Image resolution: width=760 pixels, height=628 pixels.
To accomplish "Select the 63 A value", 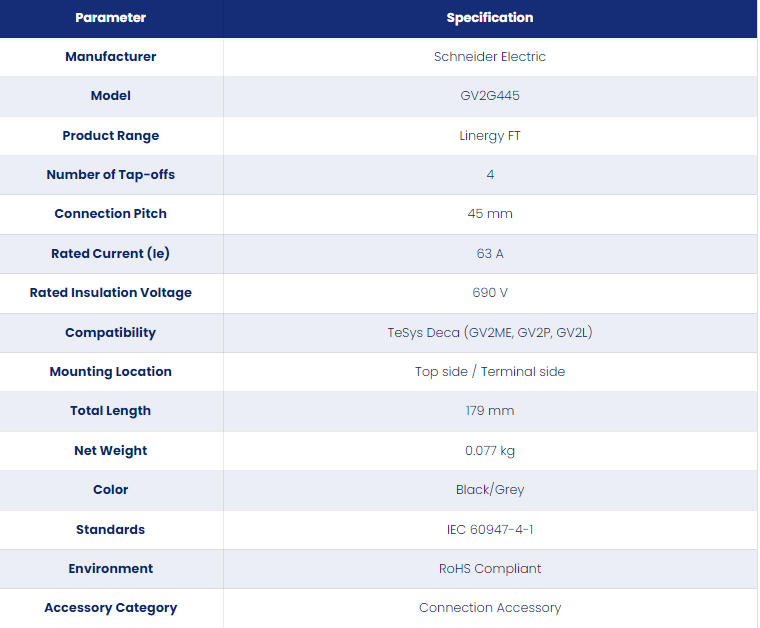I will (490, 253).
